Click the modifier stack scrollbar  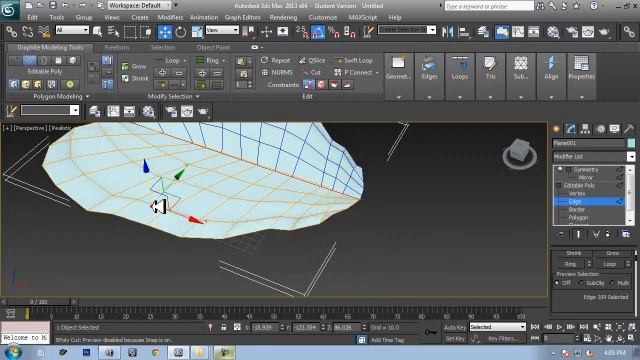629,195
